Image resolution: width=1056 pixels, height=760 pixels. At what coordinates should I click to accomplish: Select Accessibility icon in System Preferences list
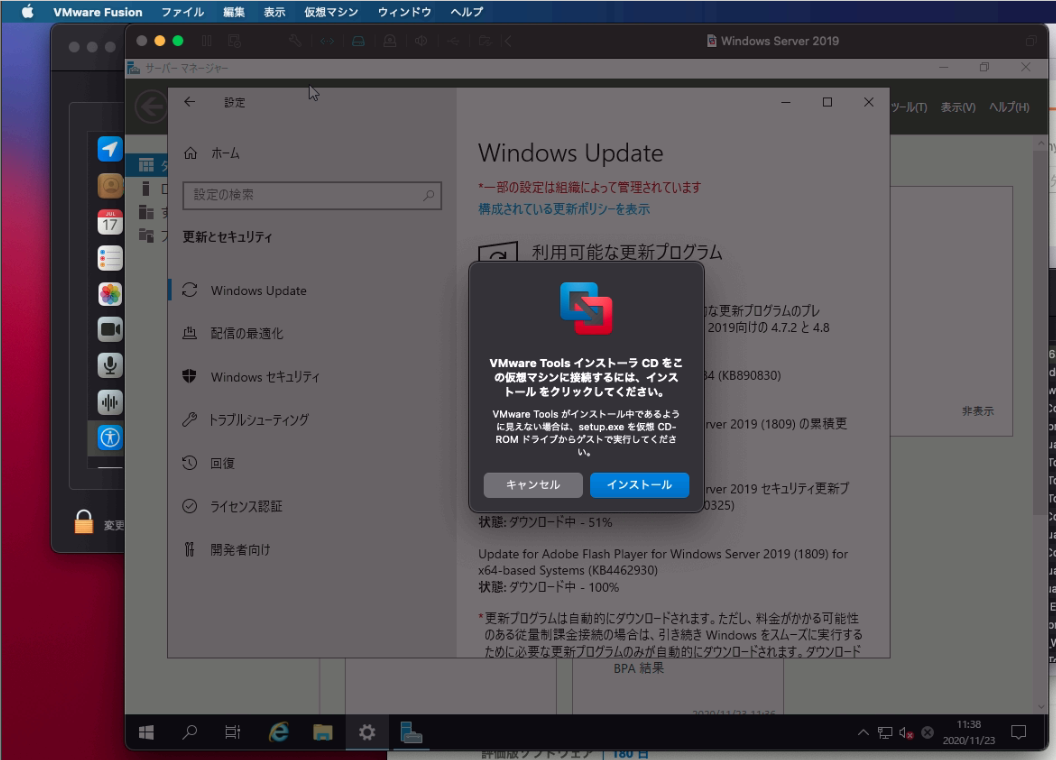(x=110, y=438)
